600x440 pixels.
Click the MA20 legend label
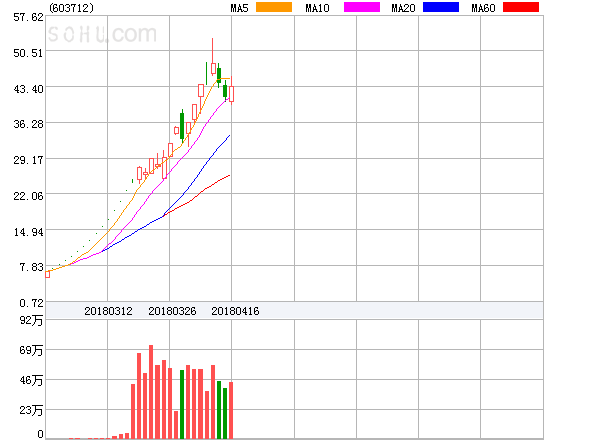(403, 8)
